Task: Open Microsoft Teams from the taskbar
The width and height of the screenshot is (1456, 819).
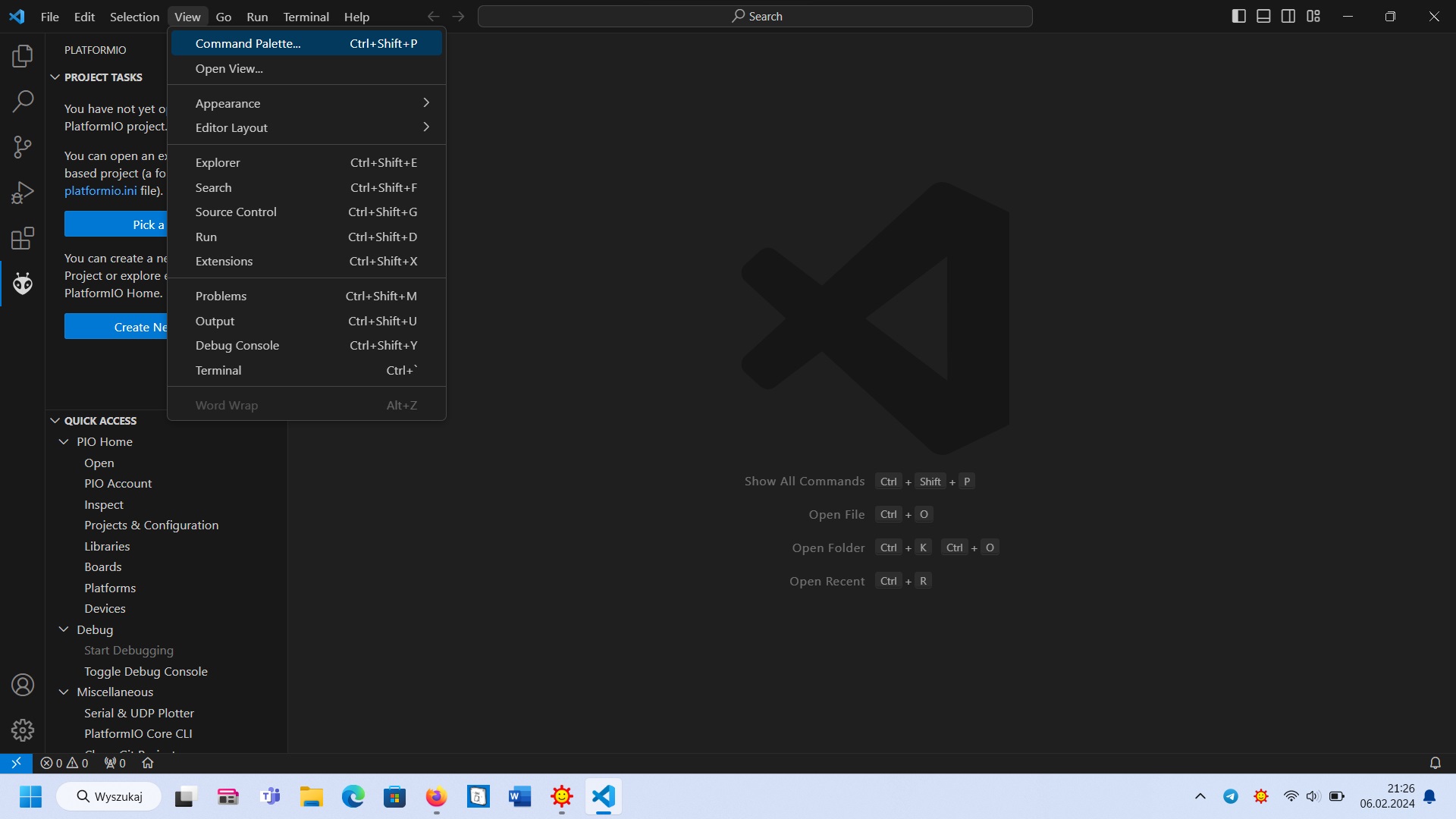Action: point(270,796)
